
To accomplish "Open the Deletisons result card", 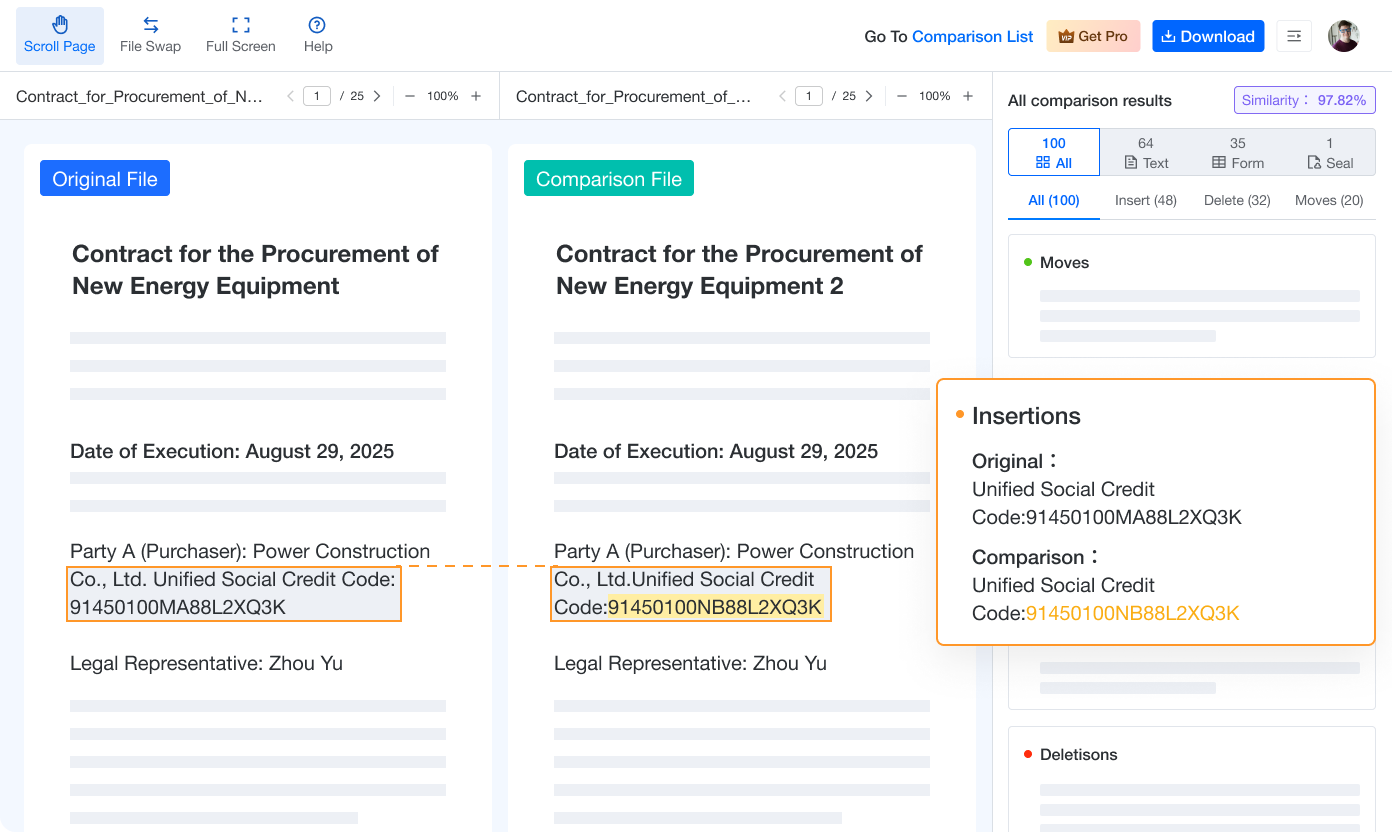I will 1192,779.
